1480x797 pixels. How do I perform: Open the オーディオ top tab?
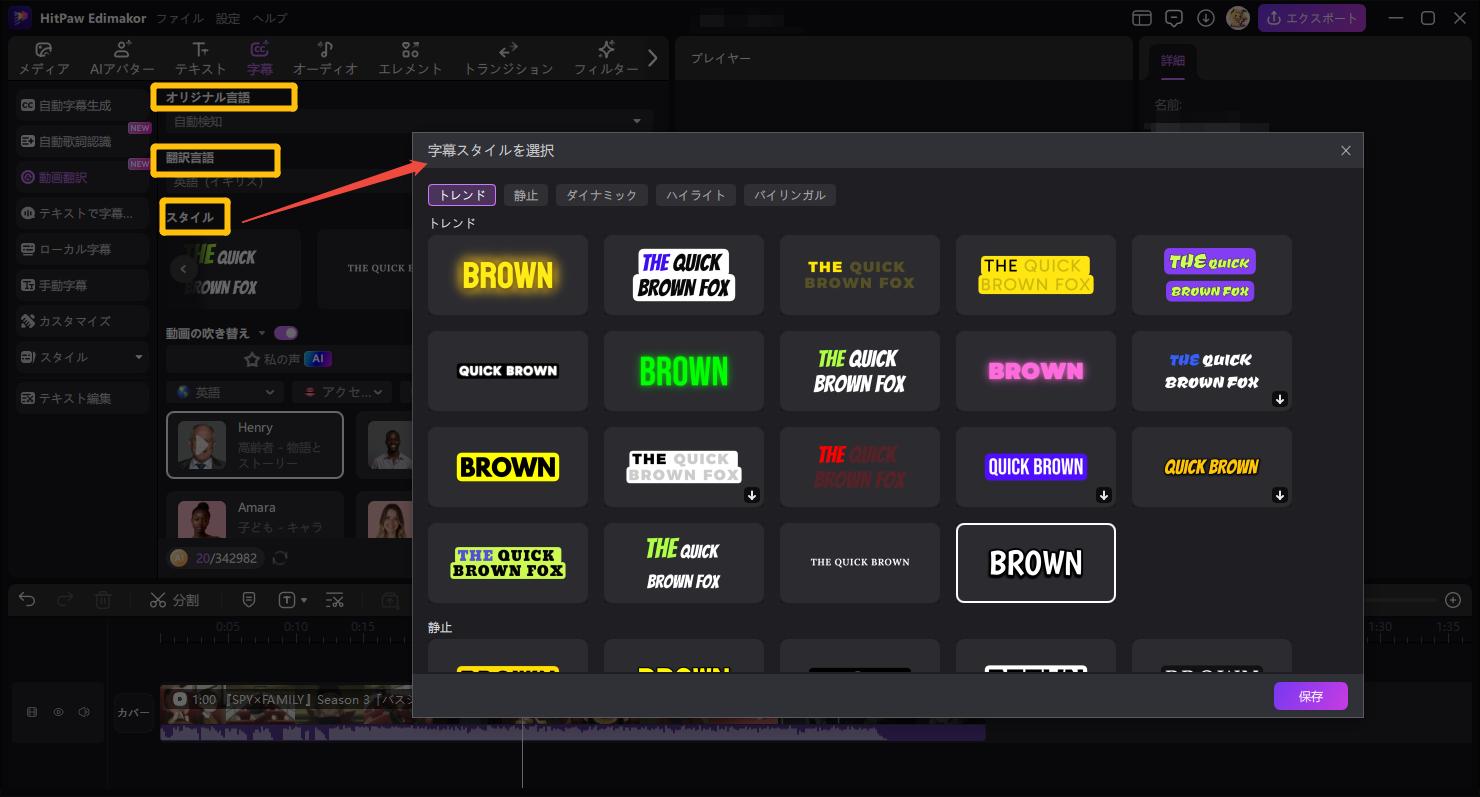click(325, 59)
